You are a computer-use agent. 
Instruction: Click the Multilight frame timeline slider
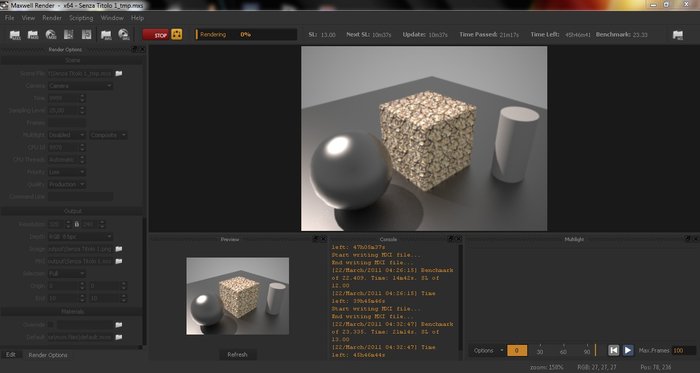[563, 350]
